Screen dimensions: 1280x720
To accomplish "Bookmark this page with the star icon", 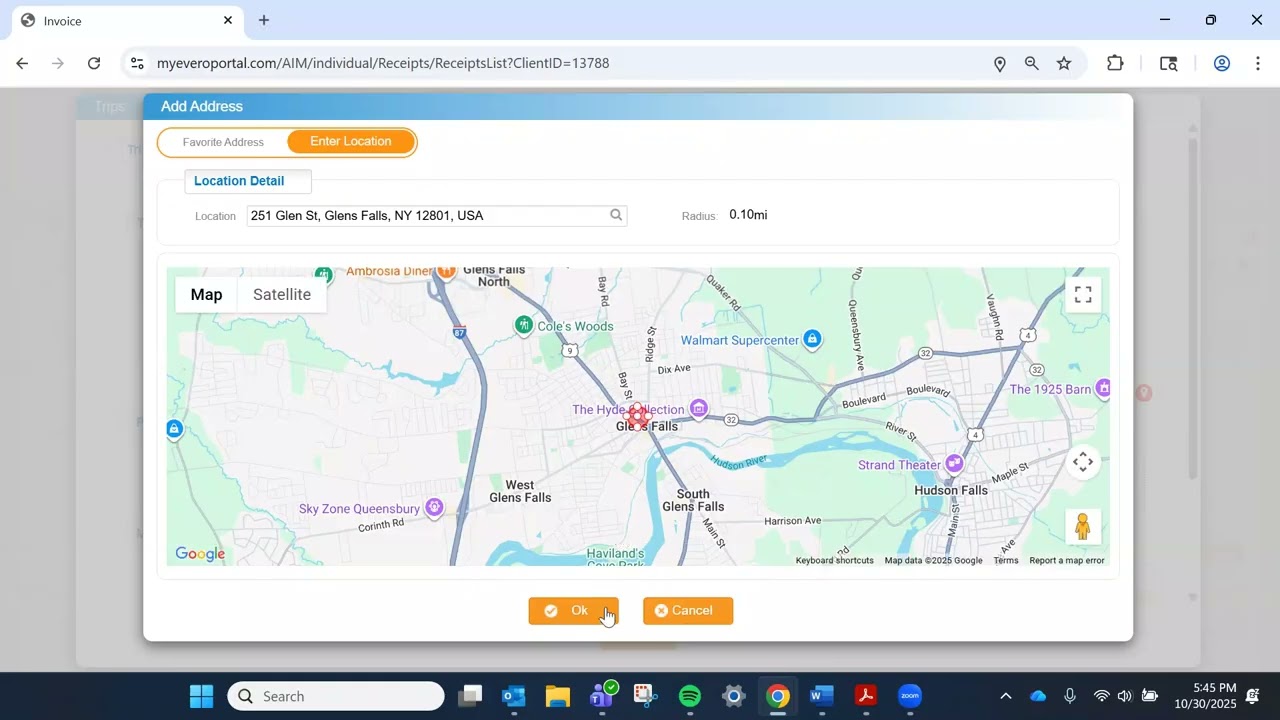I will pos(1064,63).
